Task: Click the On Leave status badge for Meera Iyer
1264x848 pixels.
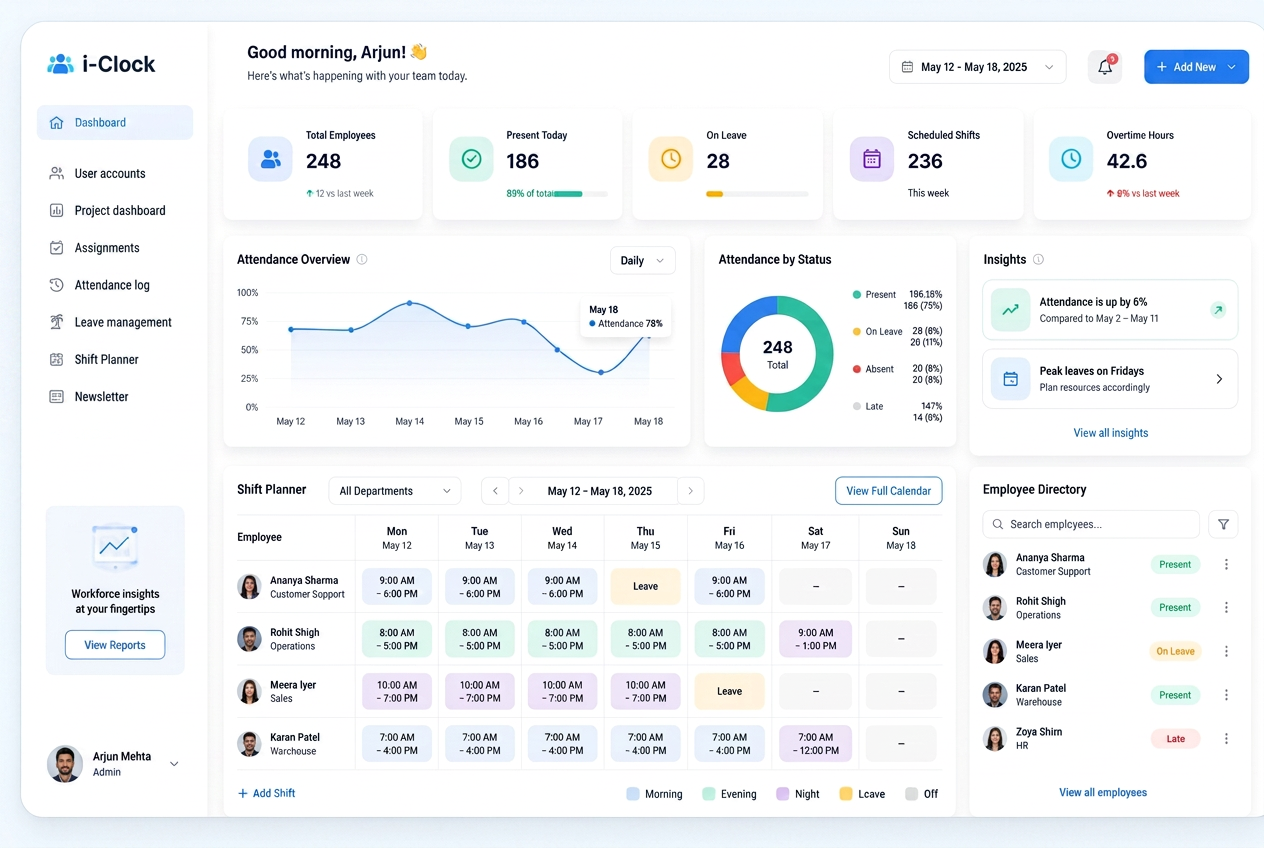Action: [x=1175, y=651]
